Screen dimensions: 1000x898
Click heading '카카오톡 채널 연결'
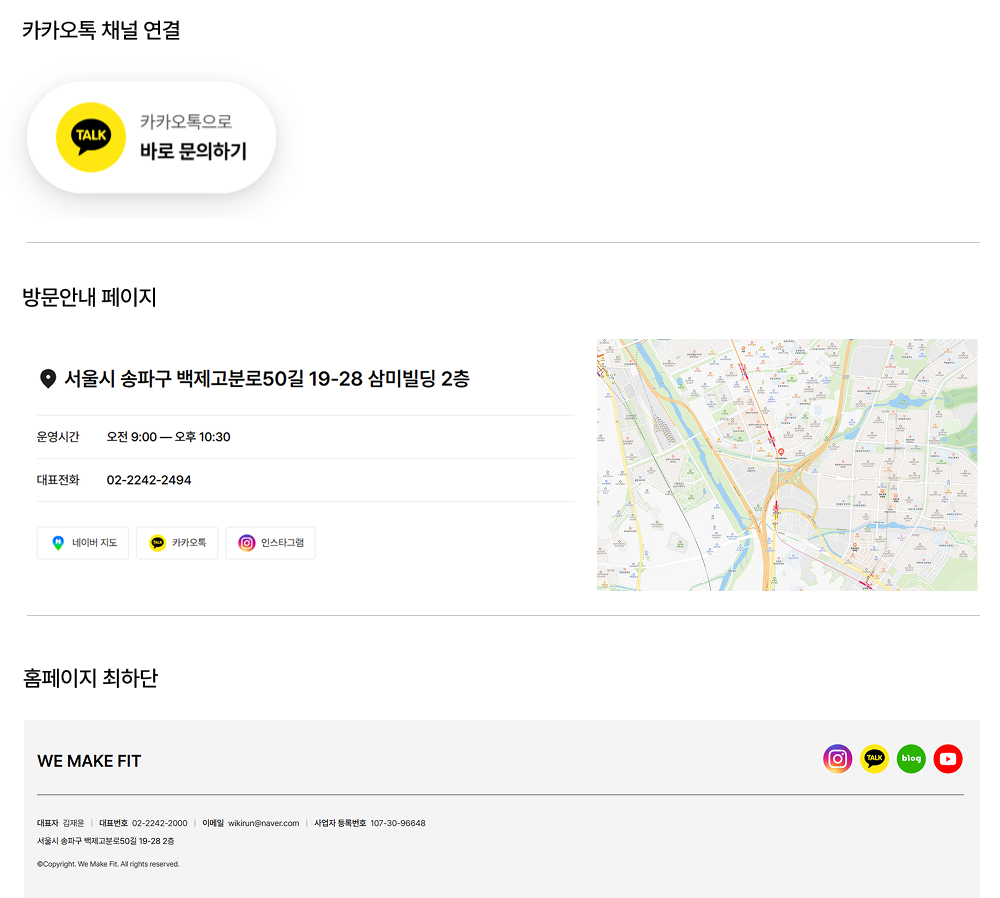pos(101,30)
